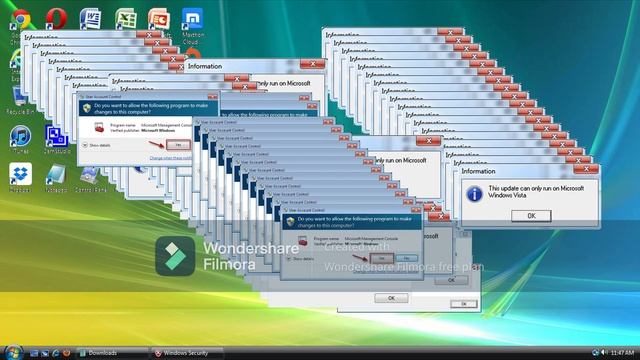
Task: Expand Show details in upper-left UAC dialog
Action: (96, 145)
